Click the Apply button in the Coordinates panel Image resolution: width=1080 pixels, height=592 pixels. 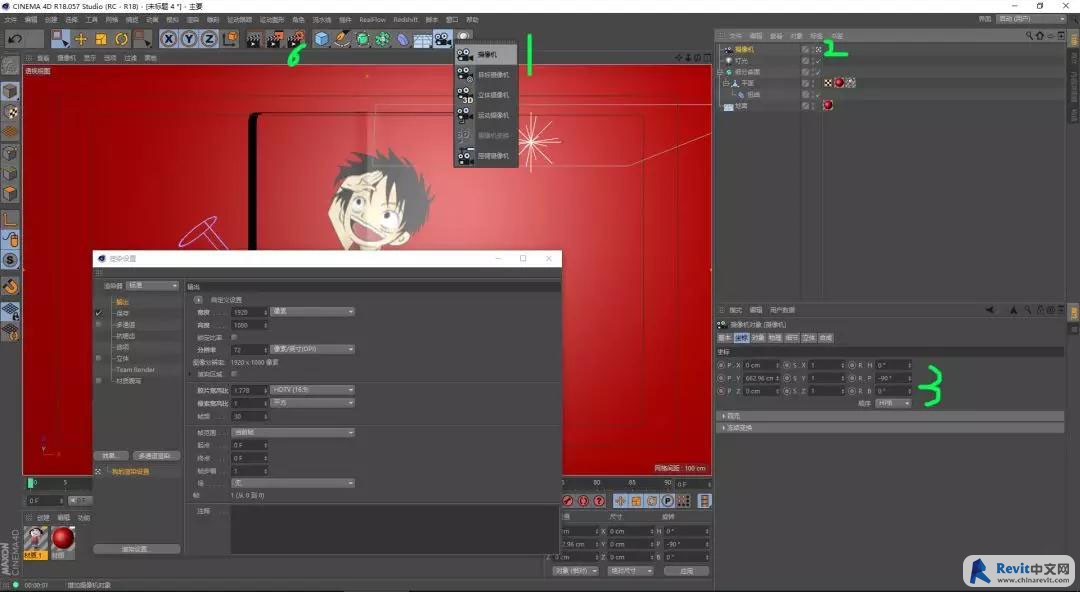click(686, 571)
